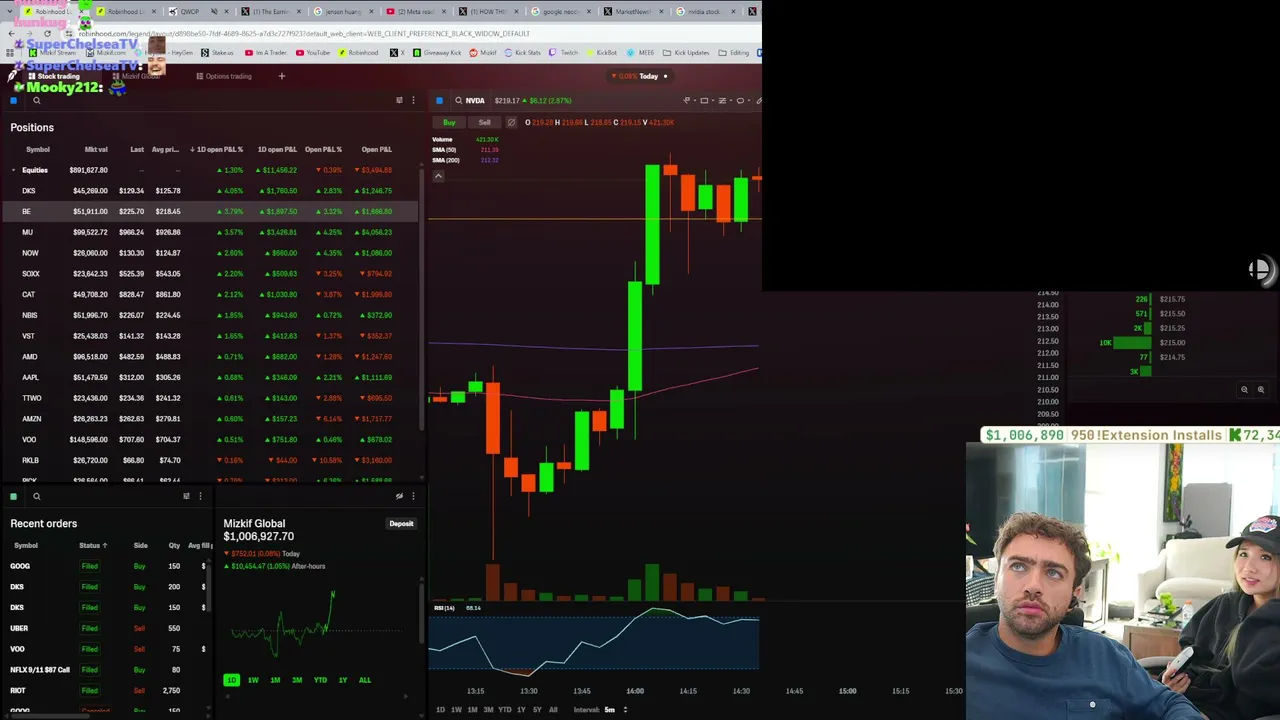Open Mizkif Global panel three-dot menu

[413, 496]
